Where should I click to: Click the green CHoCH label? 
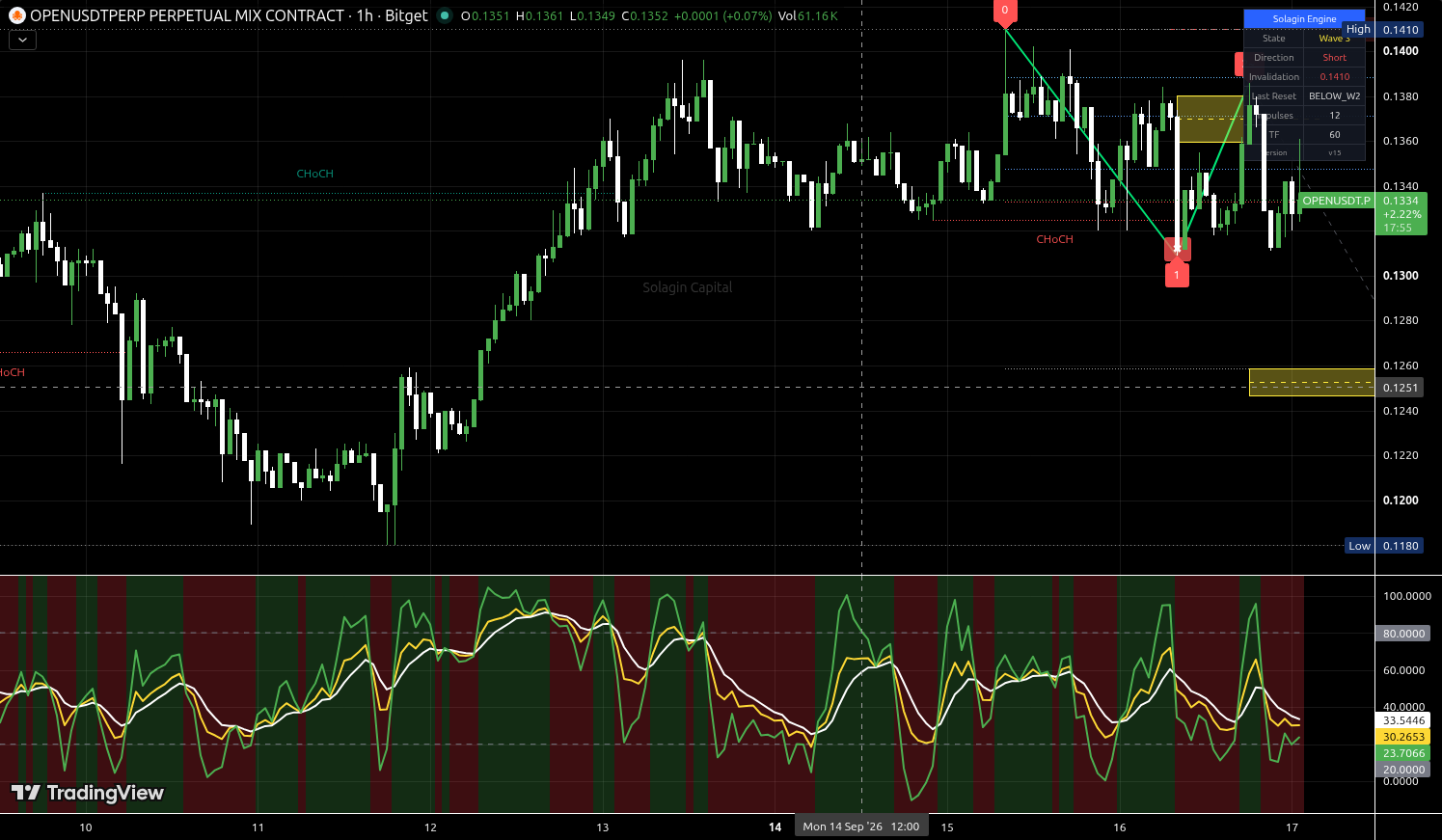315,174
